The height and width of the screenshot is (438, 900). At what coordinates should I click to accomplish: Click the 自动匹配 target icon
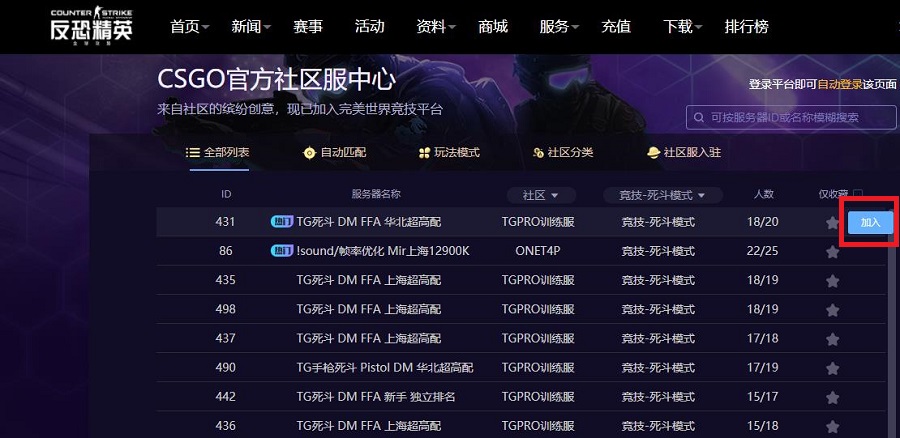[309, 153]
